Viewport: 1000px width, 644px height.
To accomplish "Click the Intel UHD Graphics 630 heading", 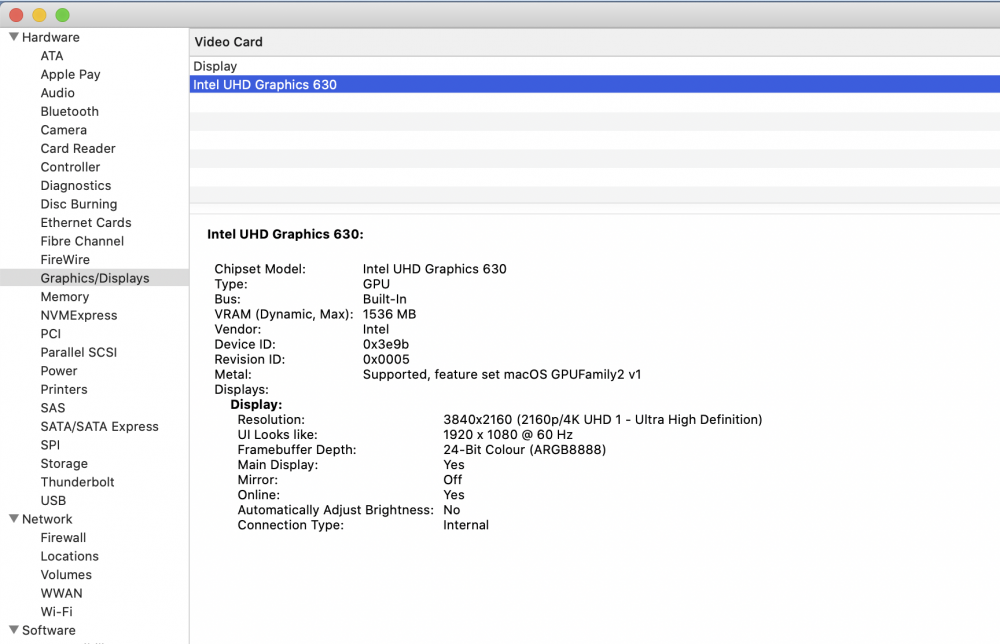I will pyautogui.click(x=285, y=234).
